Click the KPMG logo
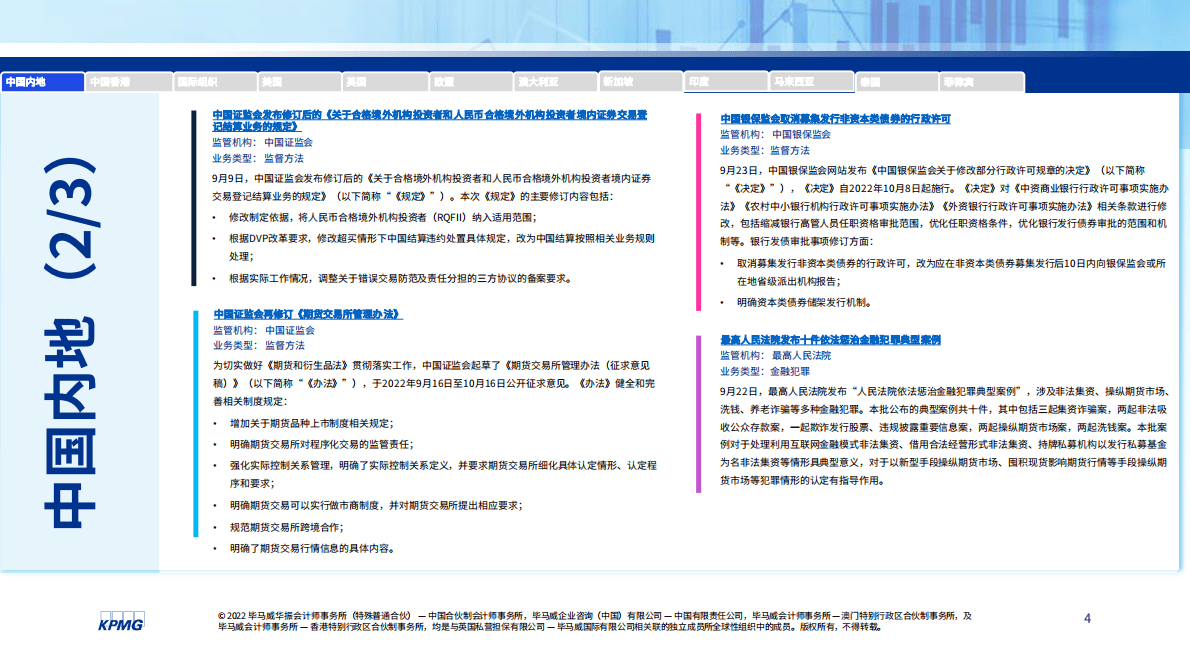This screenshot has height=669, width=1190. coord(121,621)
